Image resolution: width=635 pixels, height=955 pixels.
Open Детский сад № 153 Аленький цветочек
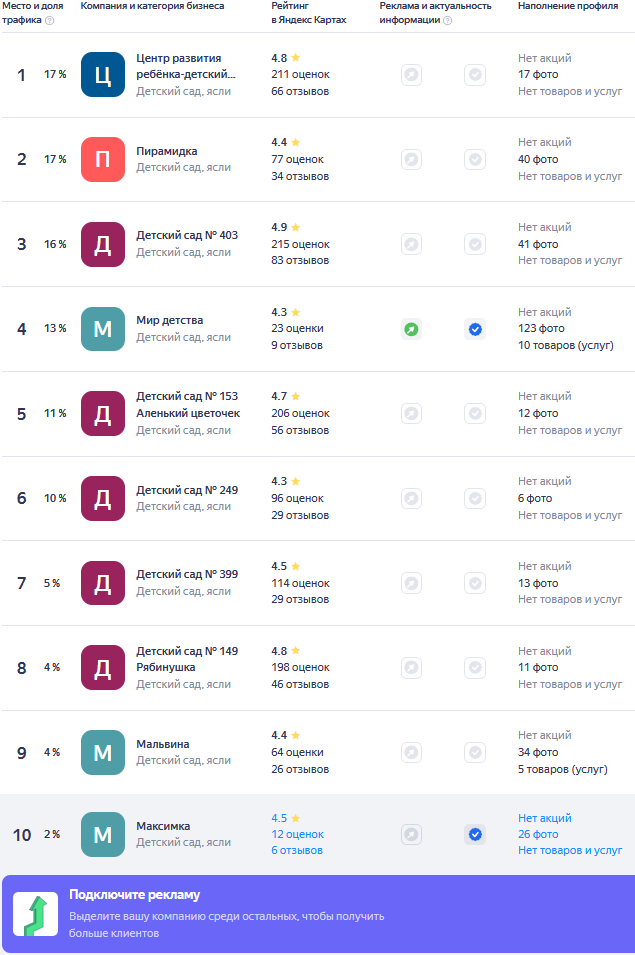pos(188,405)
